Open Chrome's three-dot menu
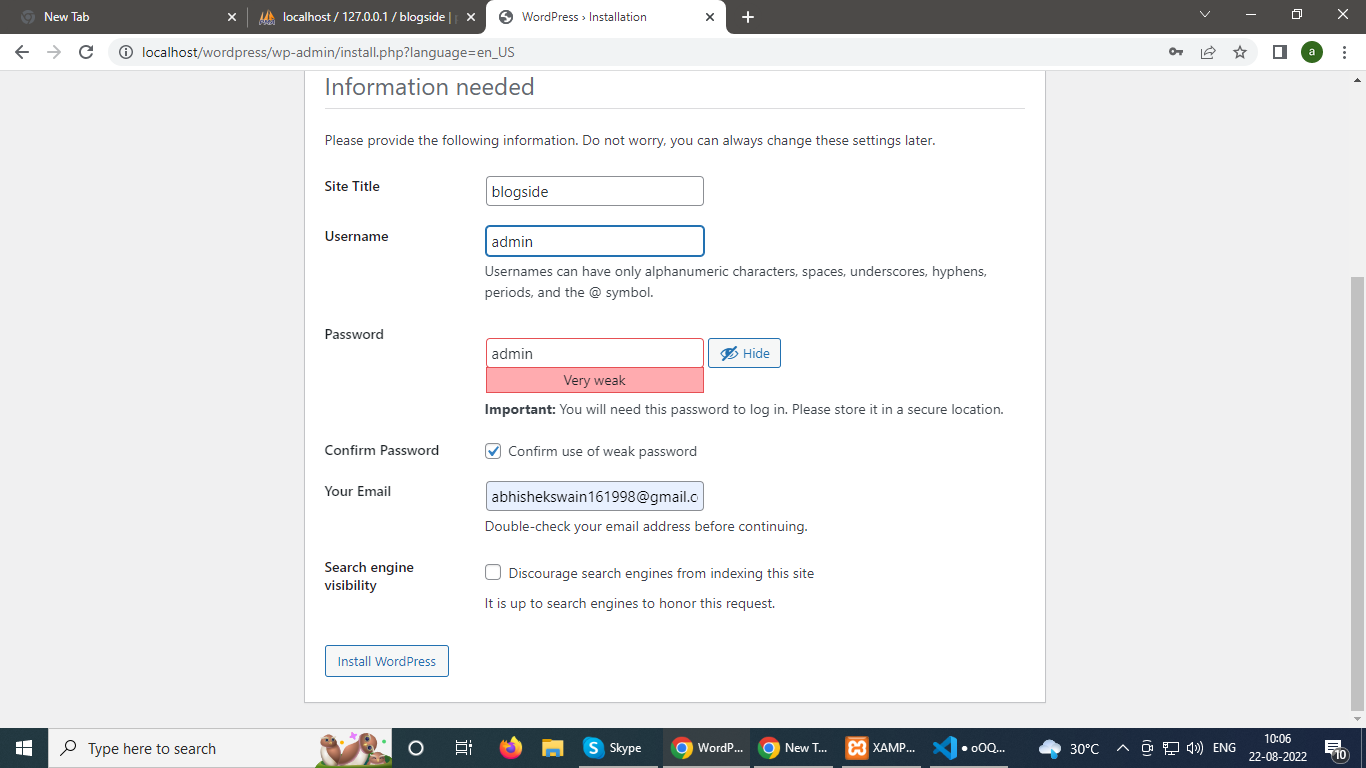This screenshot has height=768, width=1366. [x=1343, y=52]
